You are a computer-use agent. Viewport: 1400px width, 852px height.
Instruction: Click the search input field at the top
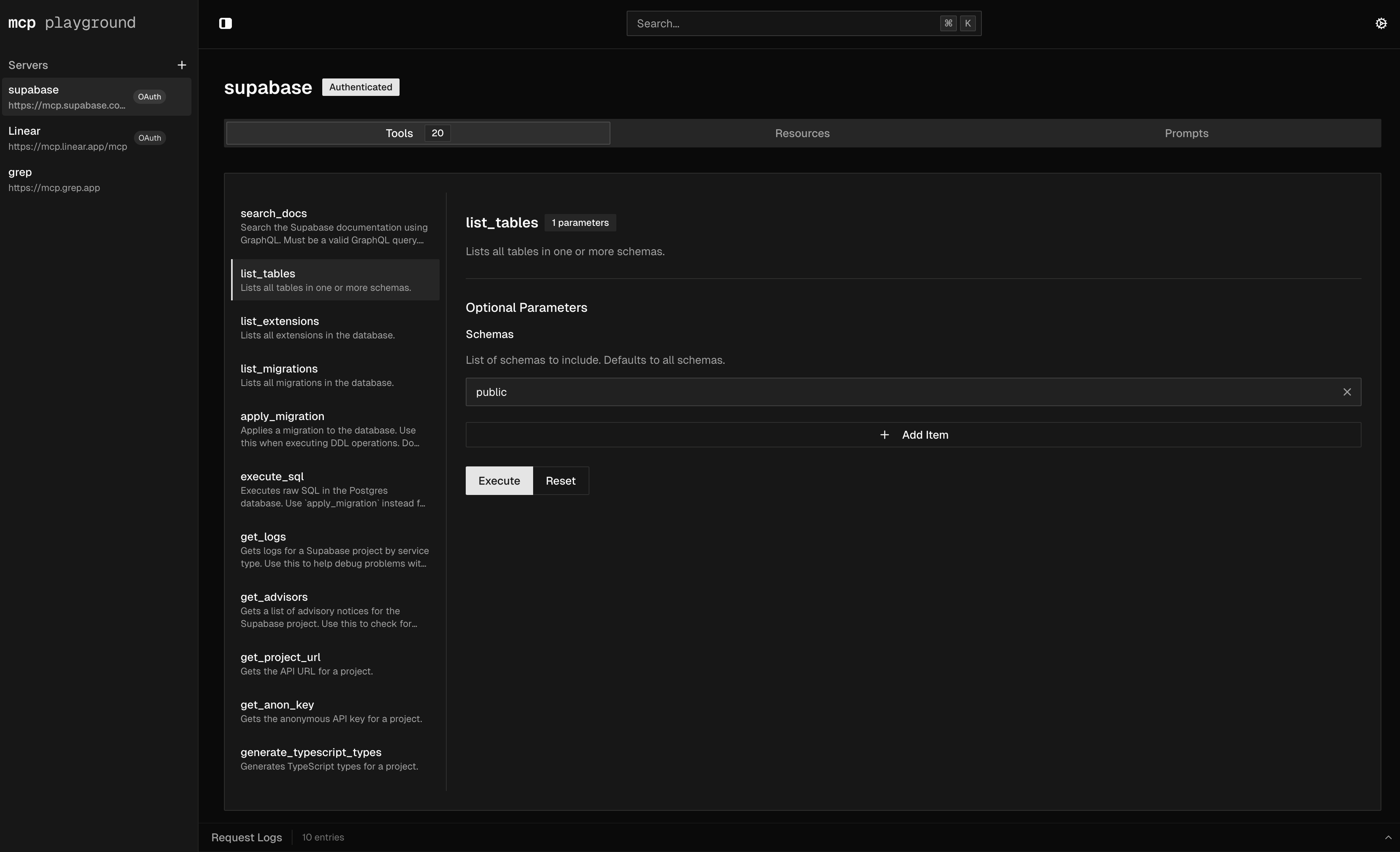767,23
